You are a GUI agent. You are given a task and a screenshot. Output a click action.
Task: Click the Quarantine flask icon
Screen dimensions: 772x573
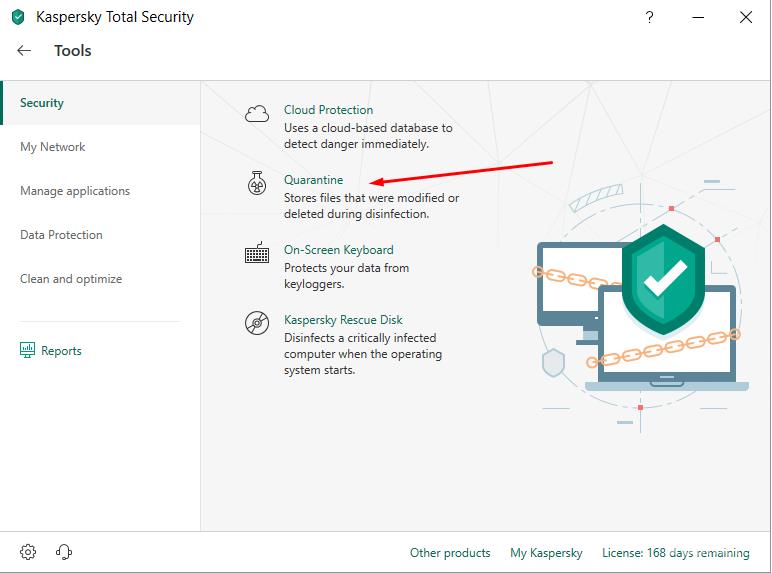(257, 183)
